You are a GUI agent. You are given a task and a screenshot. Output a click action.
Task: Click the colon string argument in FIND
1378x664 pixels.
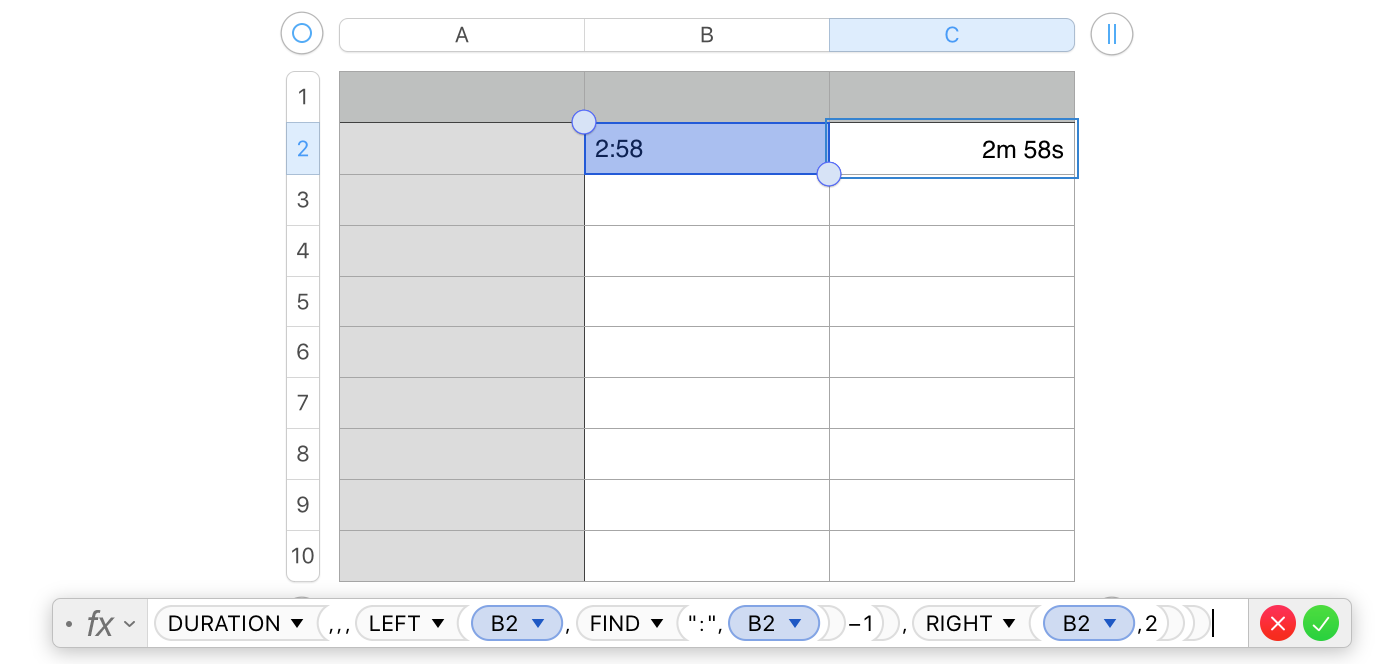(x=704, y=624)
